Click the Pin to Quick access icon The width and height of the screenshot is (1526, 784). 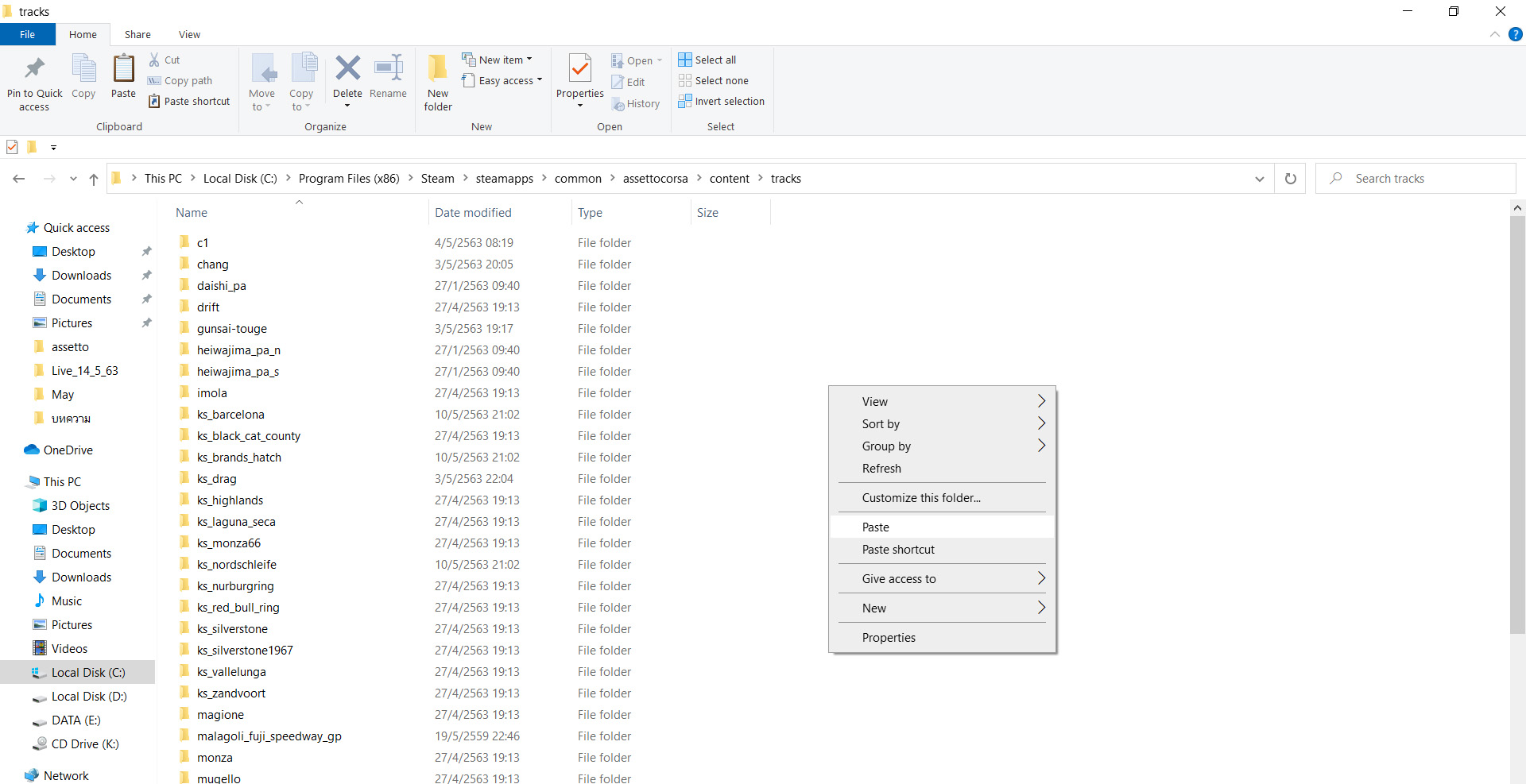(34, 69)
